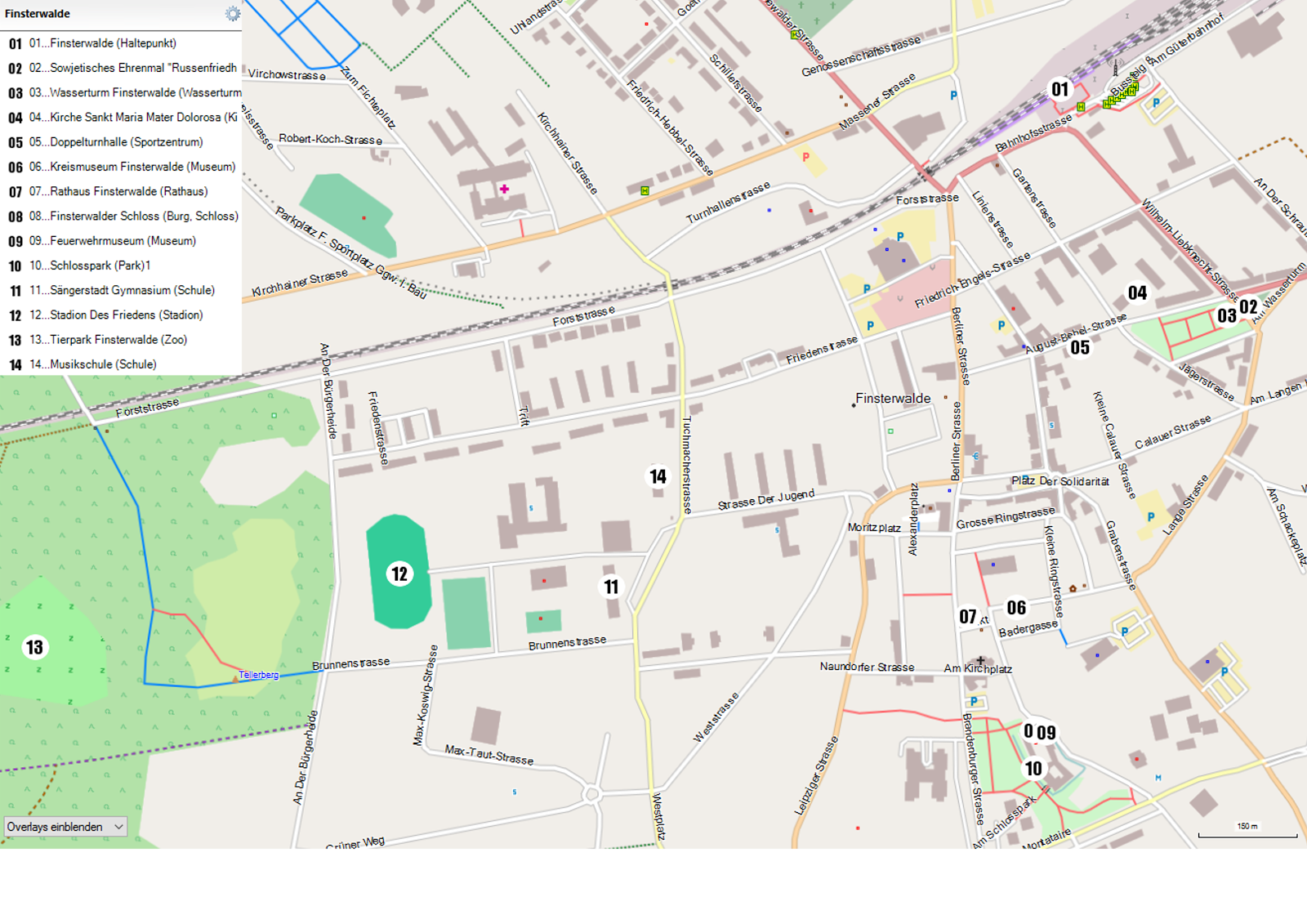The width and height of the screenshot is (1307, 924).
Task: Select list entry 01...Finsterwalde (Haltepunkt)
Action: (121, 43)
